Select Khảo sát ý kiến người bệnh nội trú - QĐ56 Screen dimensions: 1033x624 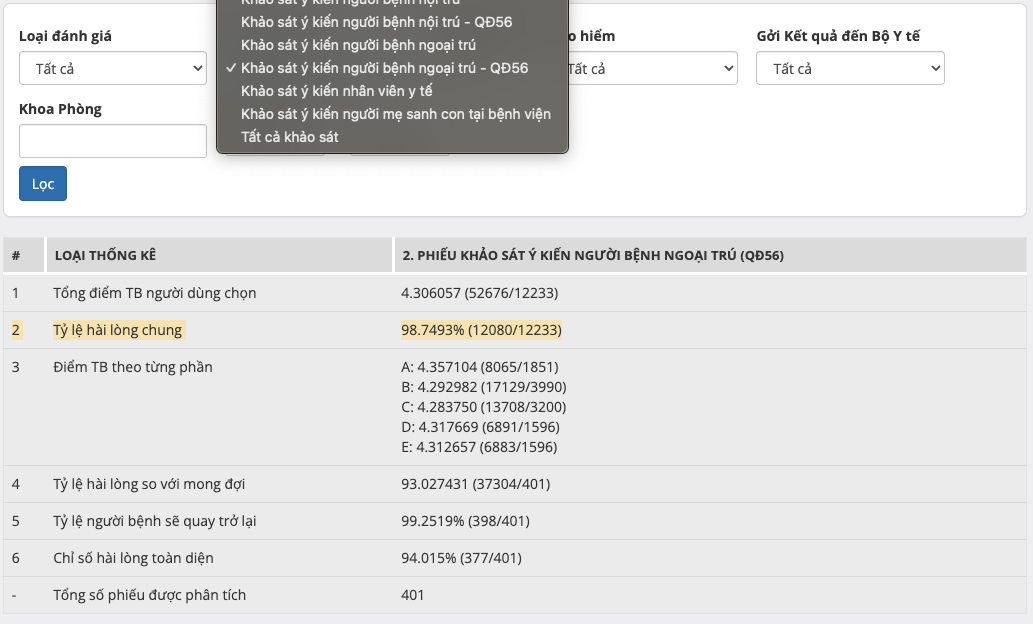point(376,22)
